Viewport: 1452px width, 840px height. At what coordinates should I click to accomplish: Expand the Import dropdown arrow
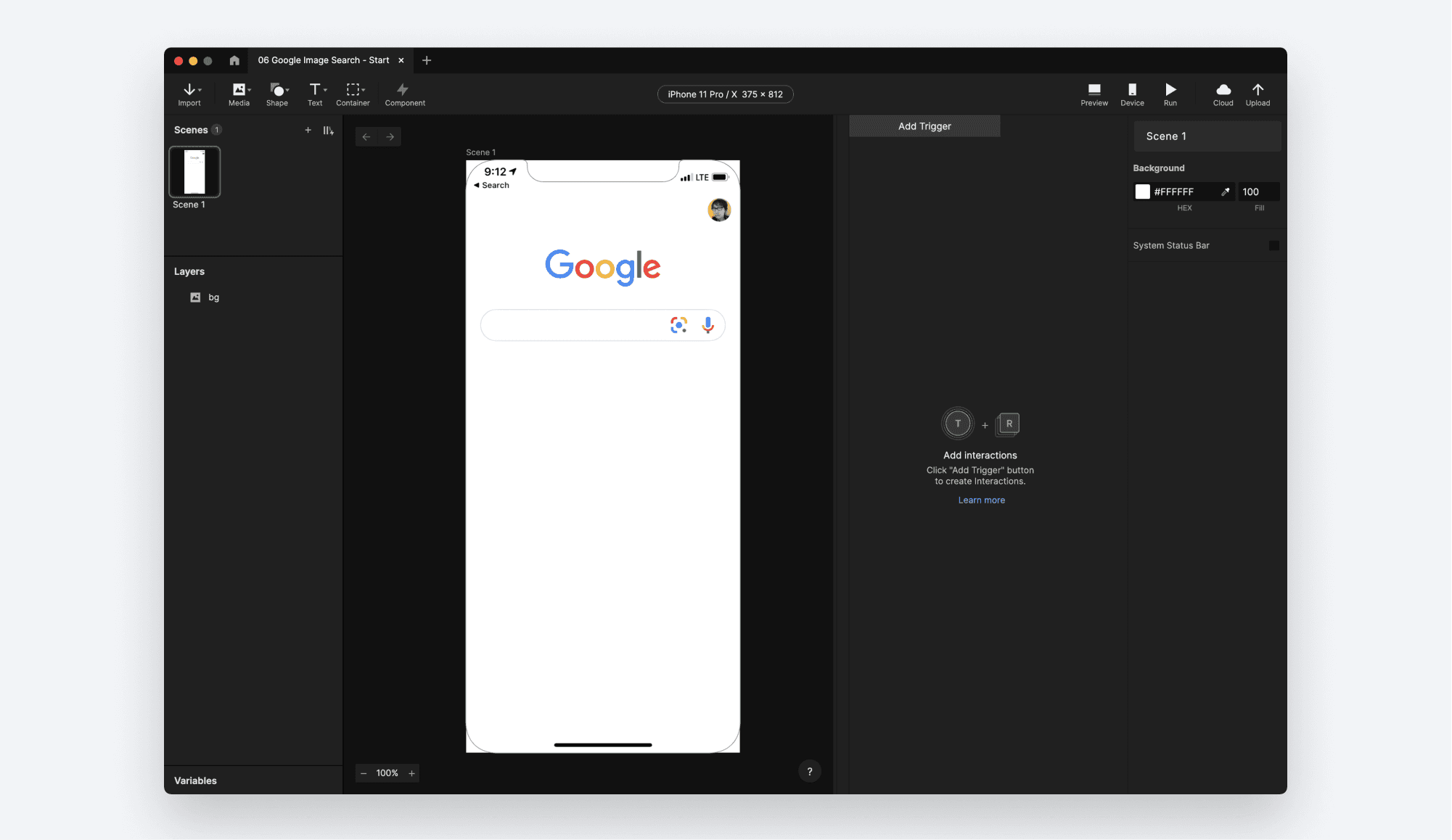(x=200, y=90)
